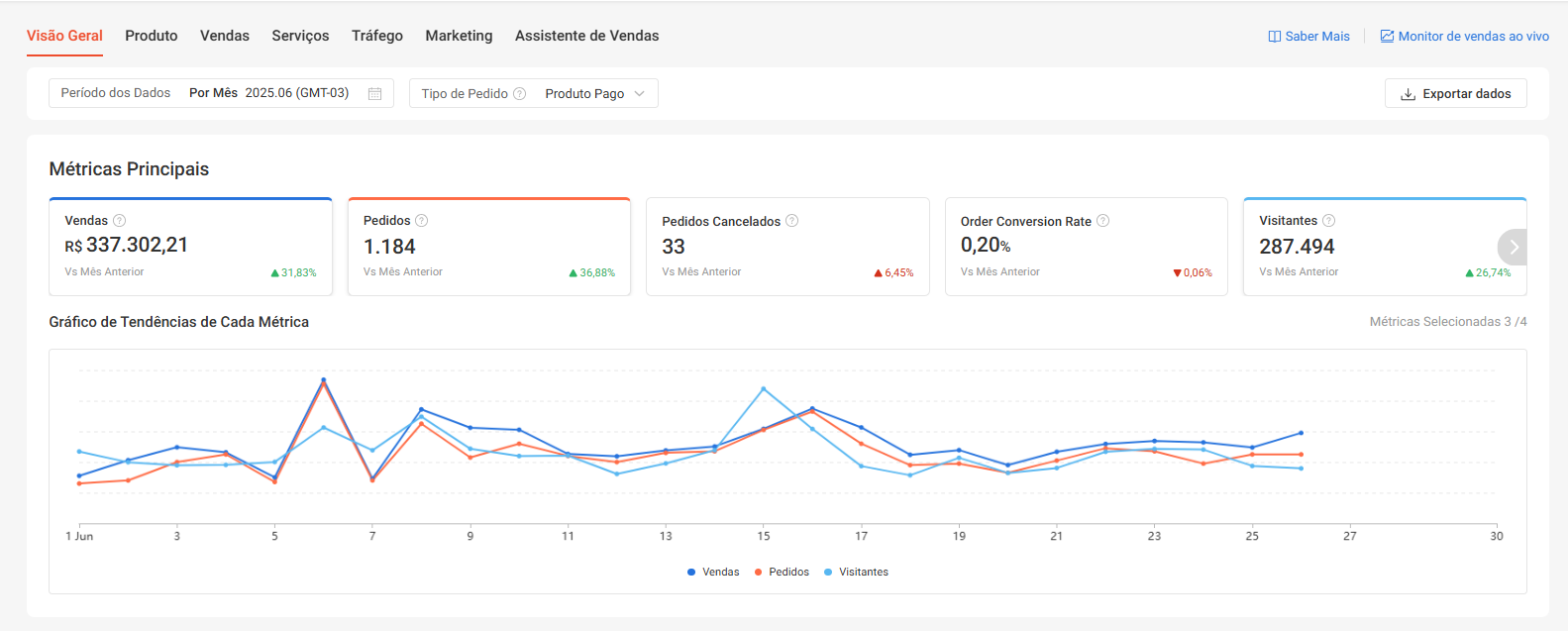Open the Produto Pago order type dropdown
1568x631 pixels.
coord(594,93)
